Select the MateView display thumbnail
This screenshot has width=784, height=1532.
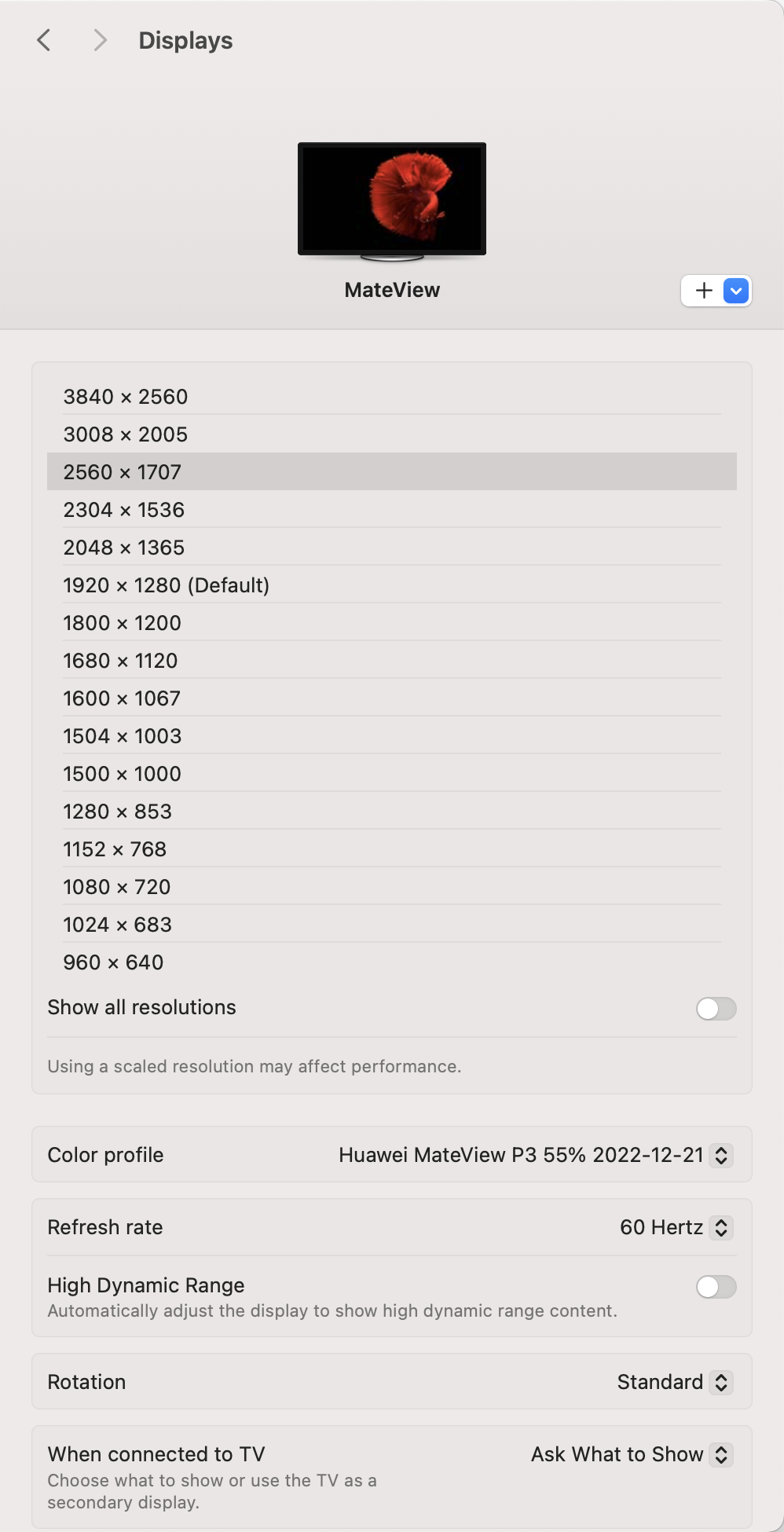[x=391, y=200]
